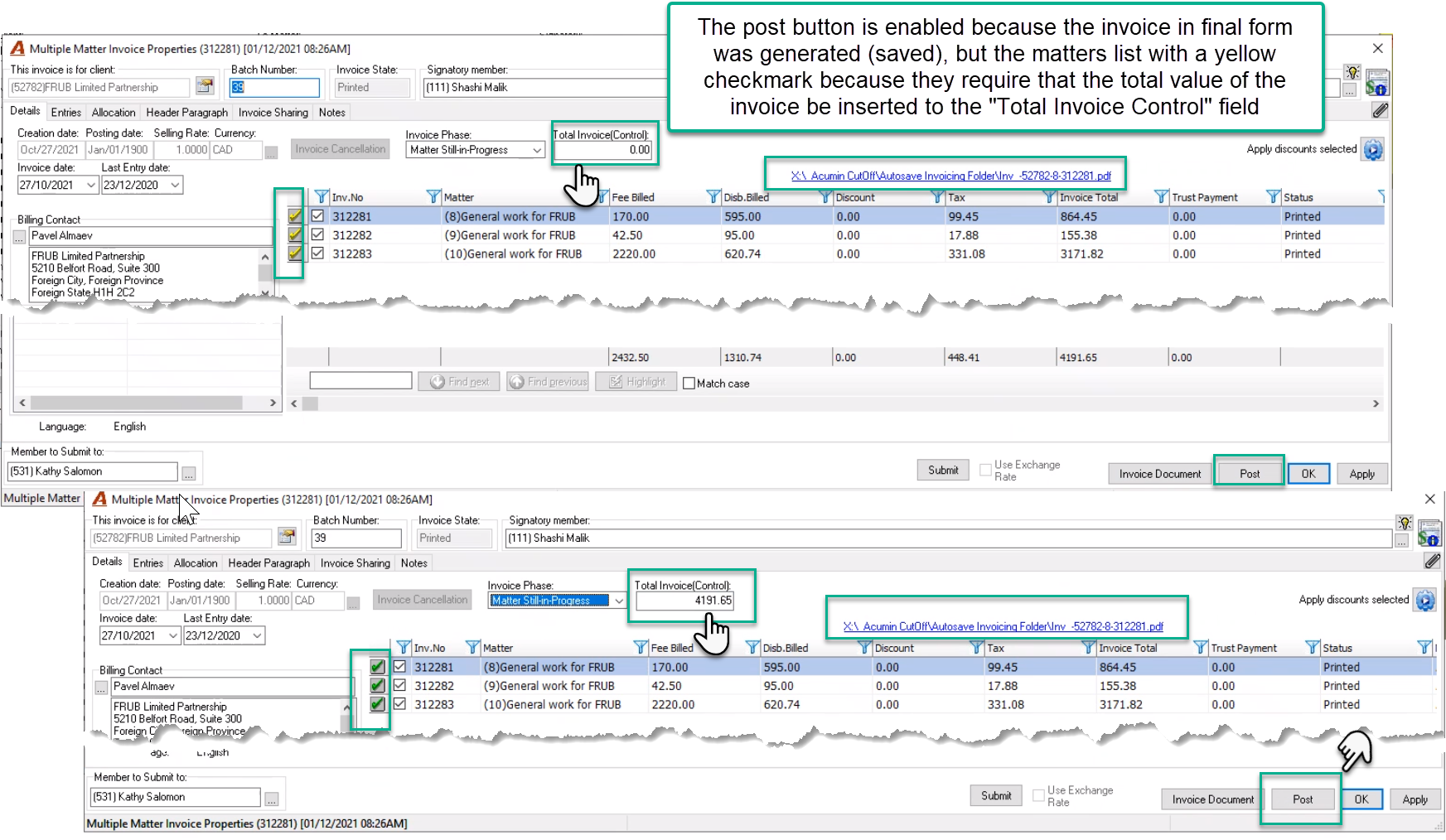Toggle row 312283 checkbox in upper window
1446x840 pixels.
(x=317, y=253)
